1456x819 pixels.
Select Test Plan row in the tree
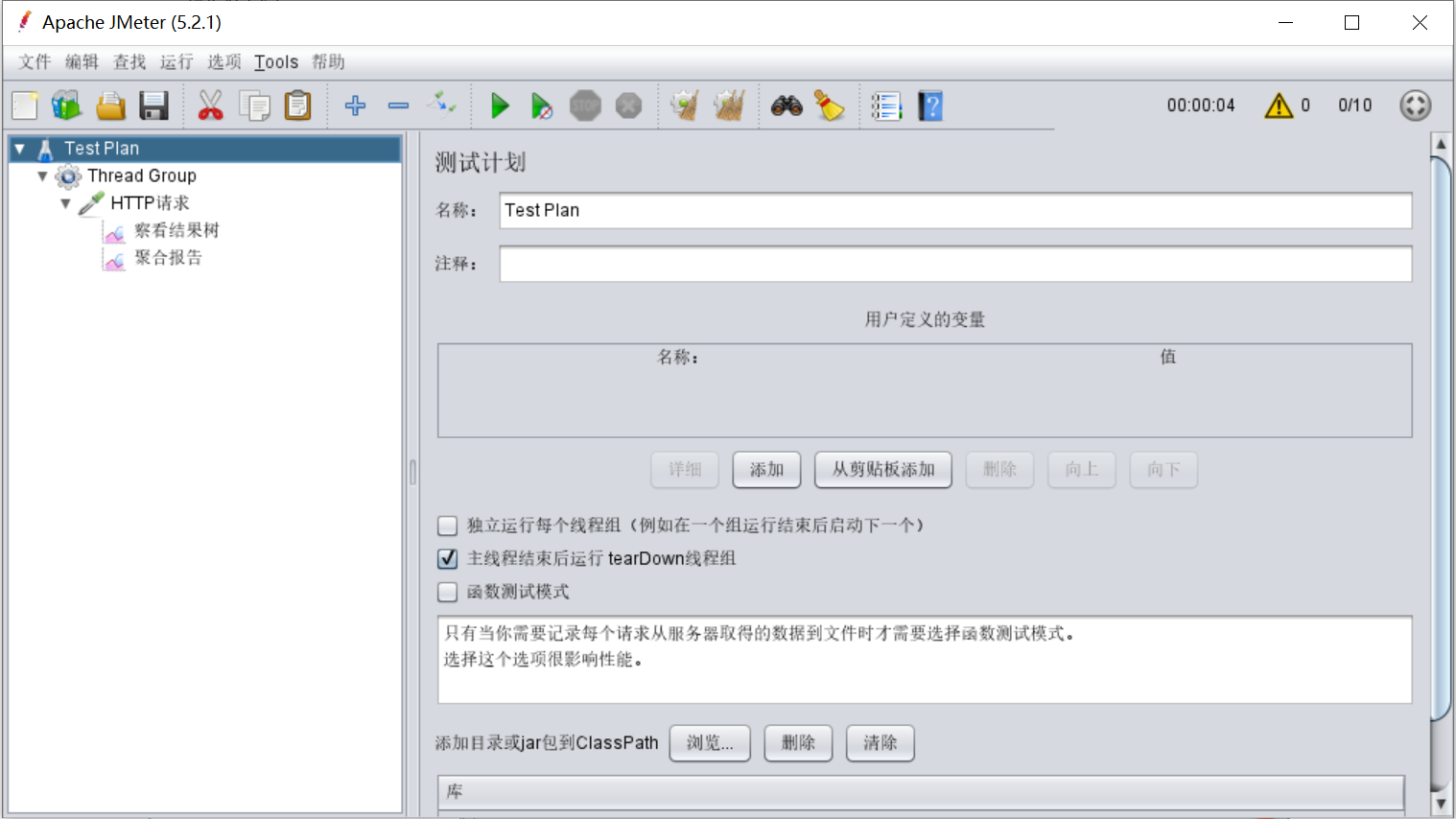[205, 149]
